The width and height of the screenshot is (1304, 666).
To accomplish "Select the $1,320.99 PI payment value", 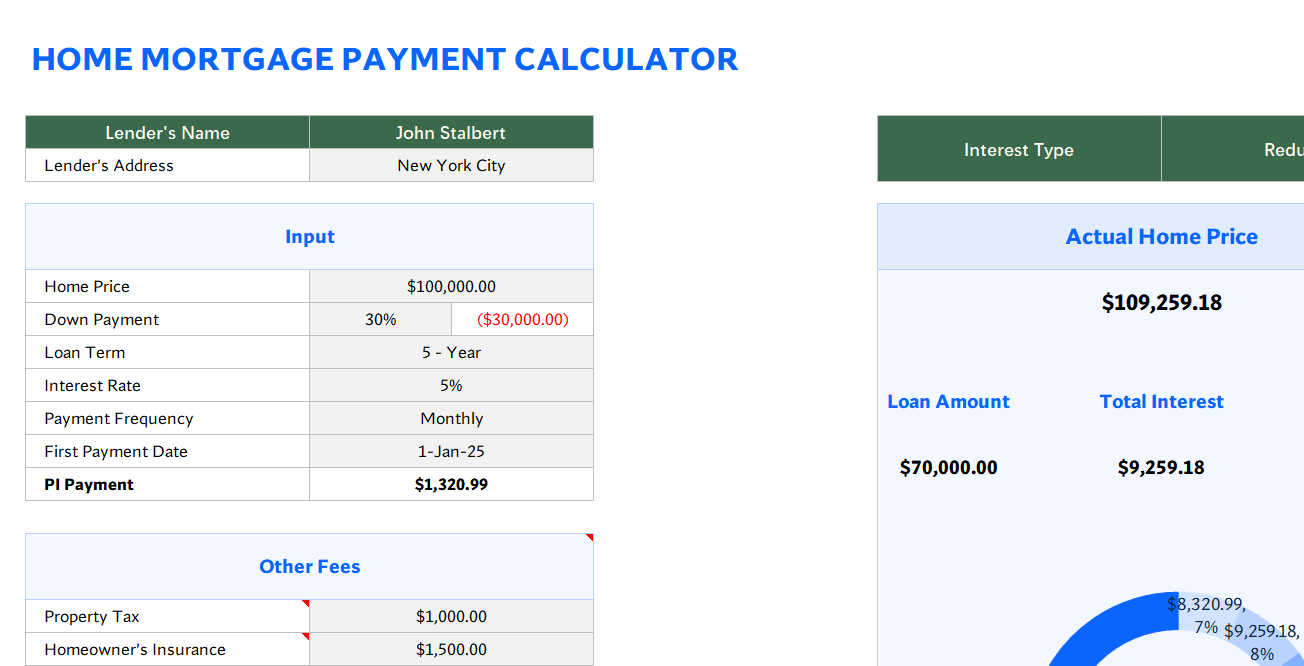I will point(451,484).
